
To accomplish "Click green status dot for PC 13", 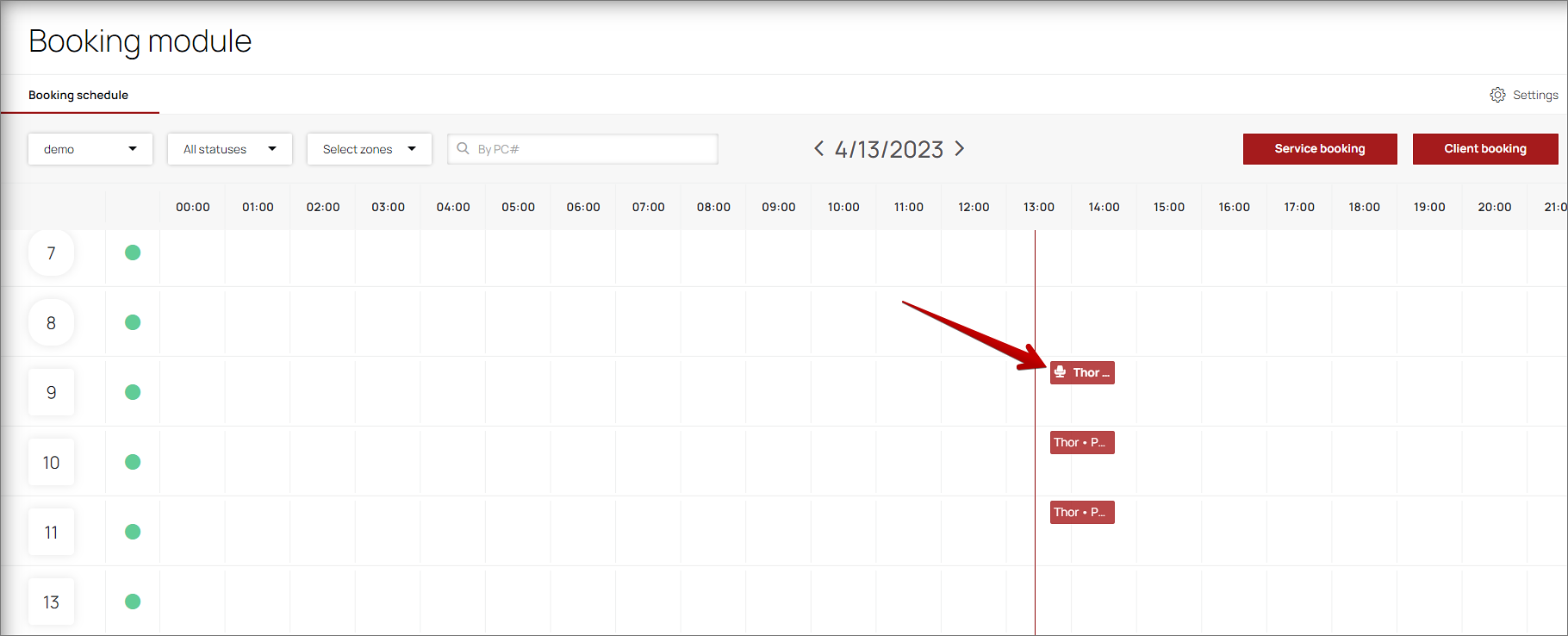I will coord(133,602).
